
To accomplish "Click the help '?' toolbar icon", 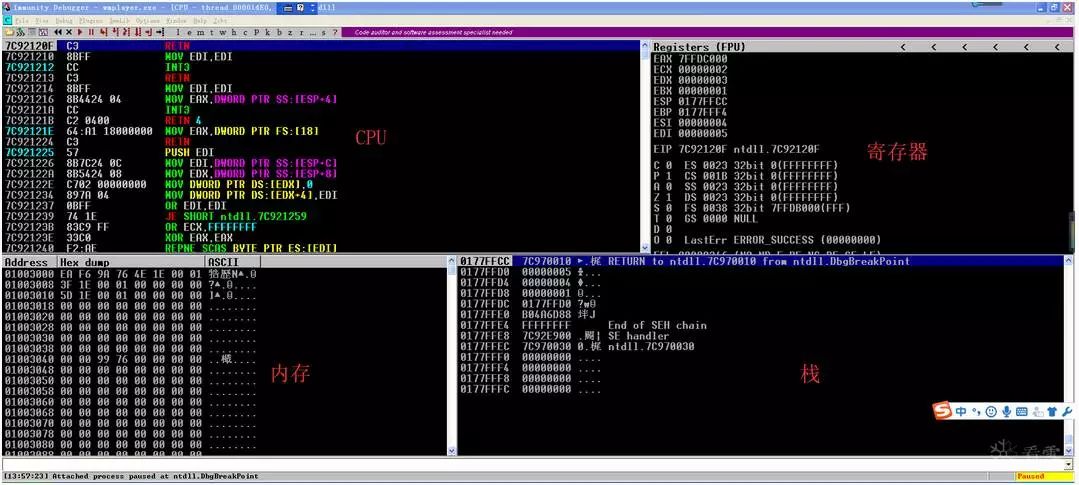I will pos(334,32).
